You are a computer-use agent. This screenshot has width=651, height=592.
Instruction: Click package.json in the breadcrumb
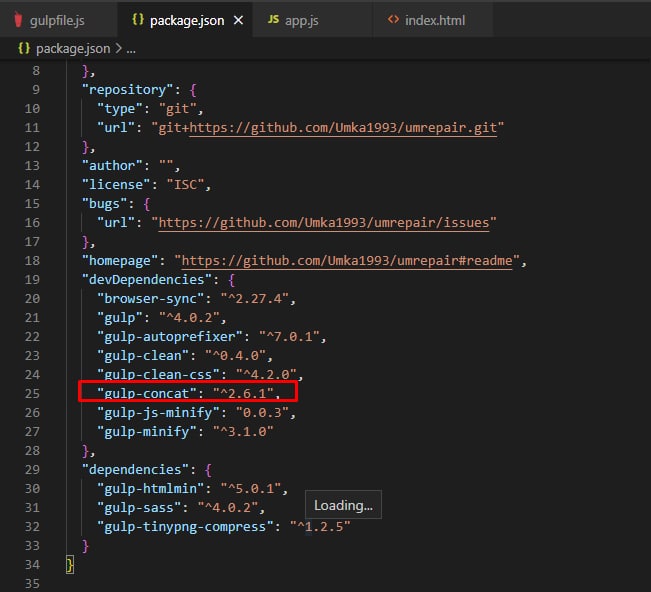point(73,49)
